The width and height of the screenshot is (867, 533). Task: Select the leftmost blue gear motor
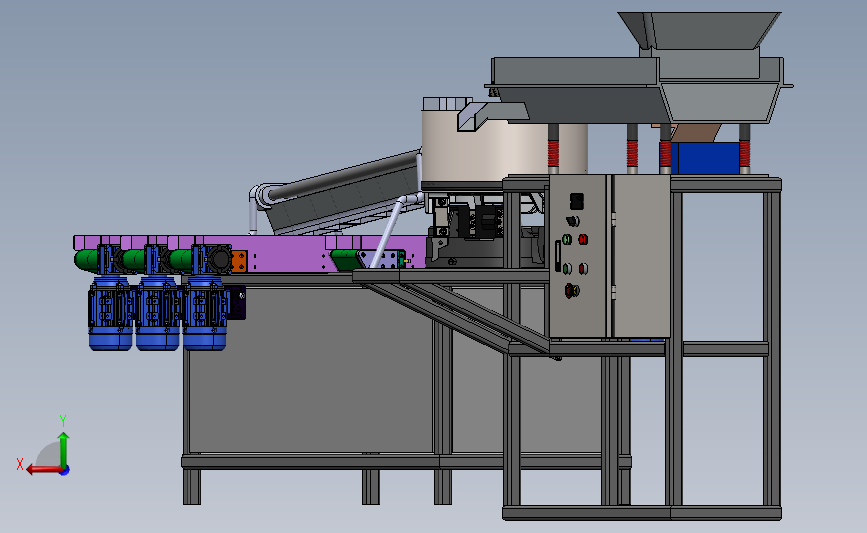(x=111, y=312)
